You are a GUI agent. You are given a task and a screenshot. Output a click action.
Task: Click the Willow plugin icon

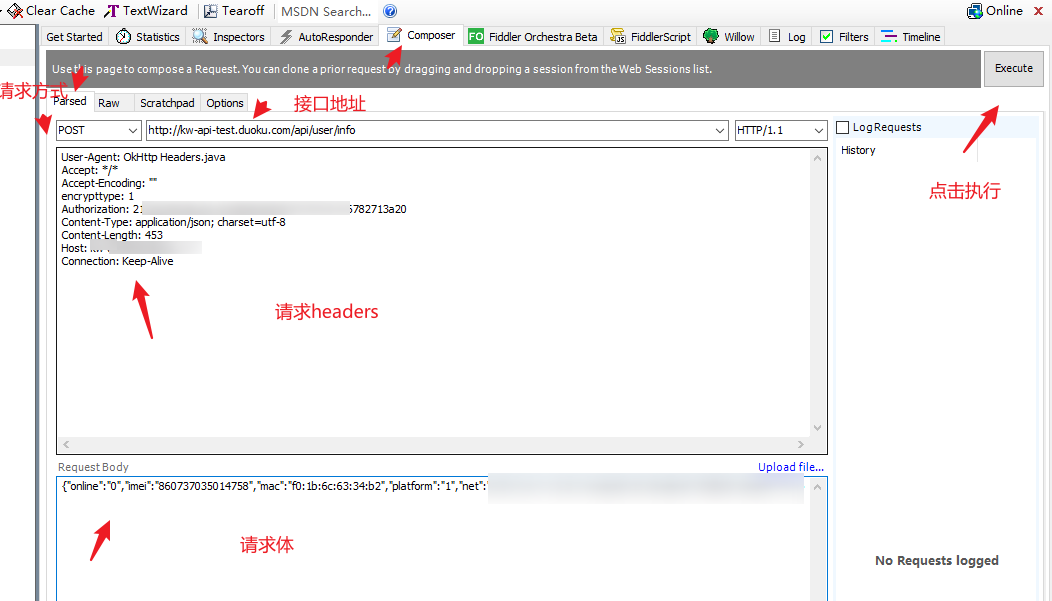[x=709, y=36]
